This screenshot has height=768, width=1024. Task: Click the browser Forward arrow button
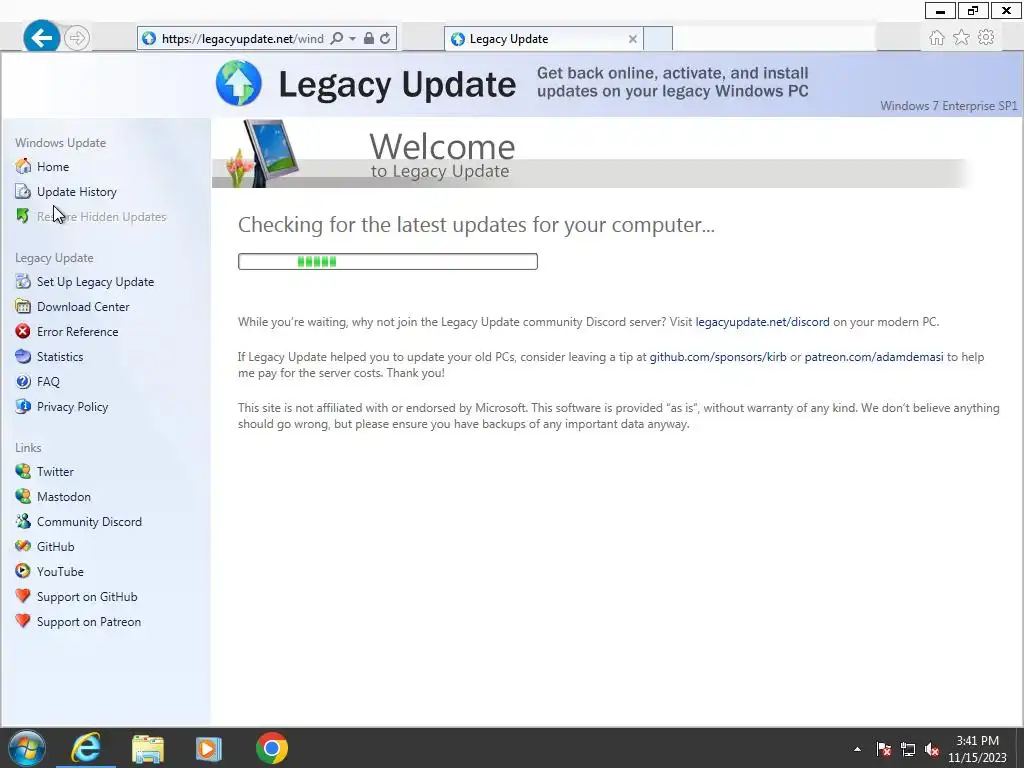click(77, 38)
